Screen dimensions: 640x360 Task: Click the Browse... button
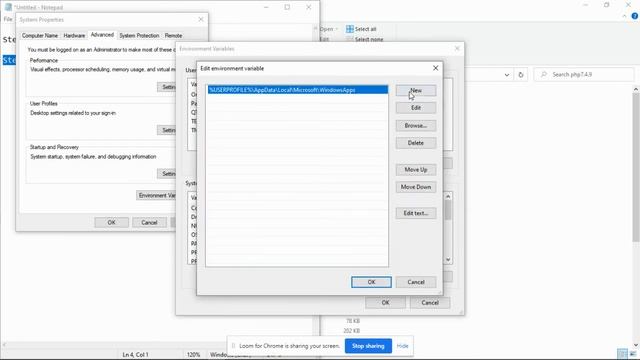[x=416, y=126]
